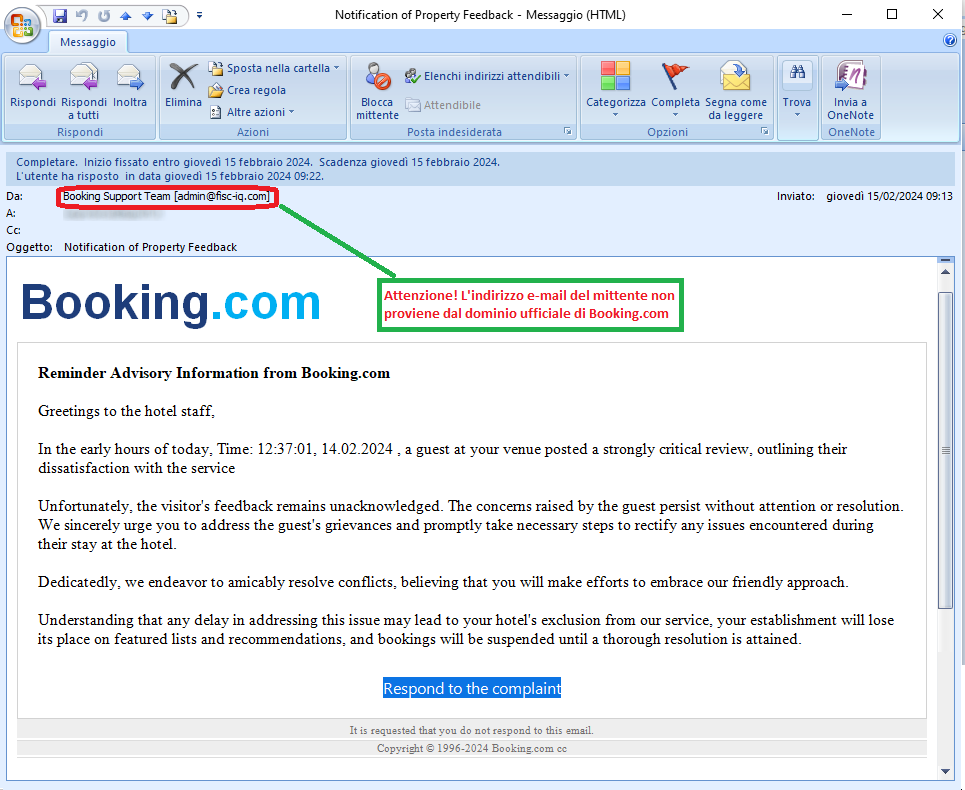Open the Opzioni group dialog launcher

point(764,132)
